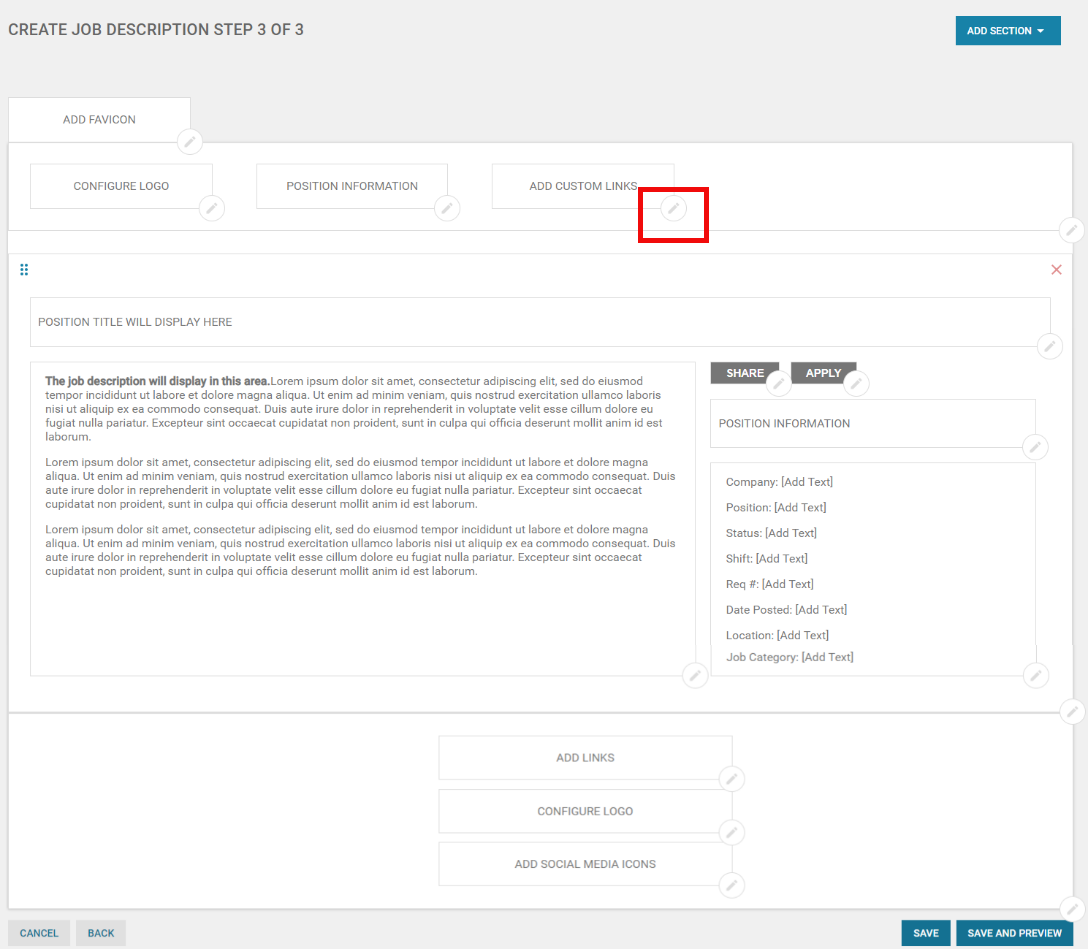Edit the Share button via its pencil icon
This screenshot has width=1088, height=949.
pyautogui.click(x=779, y=384)
